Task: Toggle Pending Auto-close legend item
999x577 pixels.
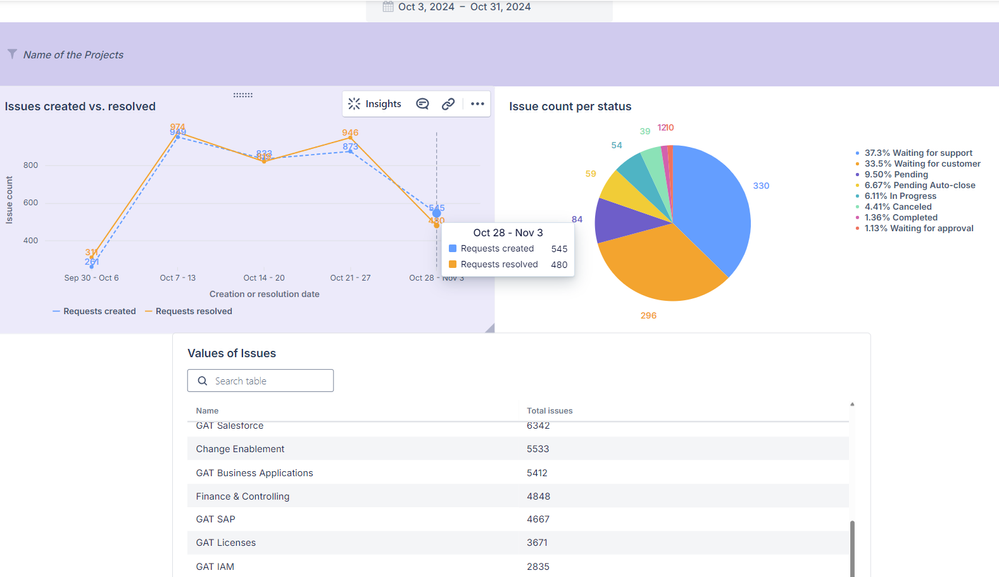Action: click(x=915, y=185)
